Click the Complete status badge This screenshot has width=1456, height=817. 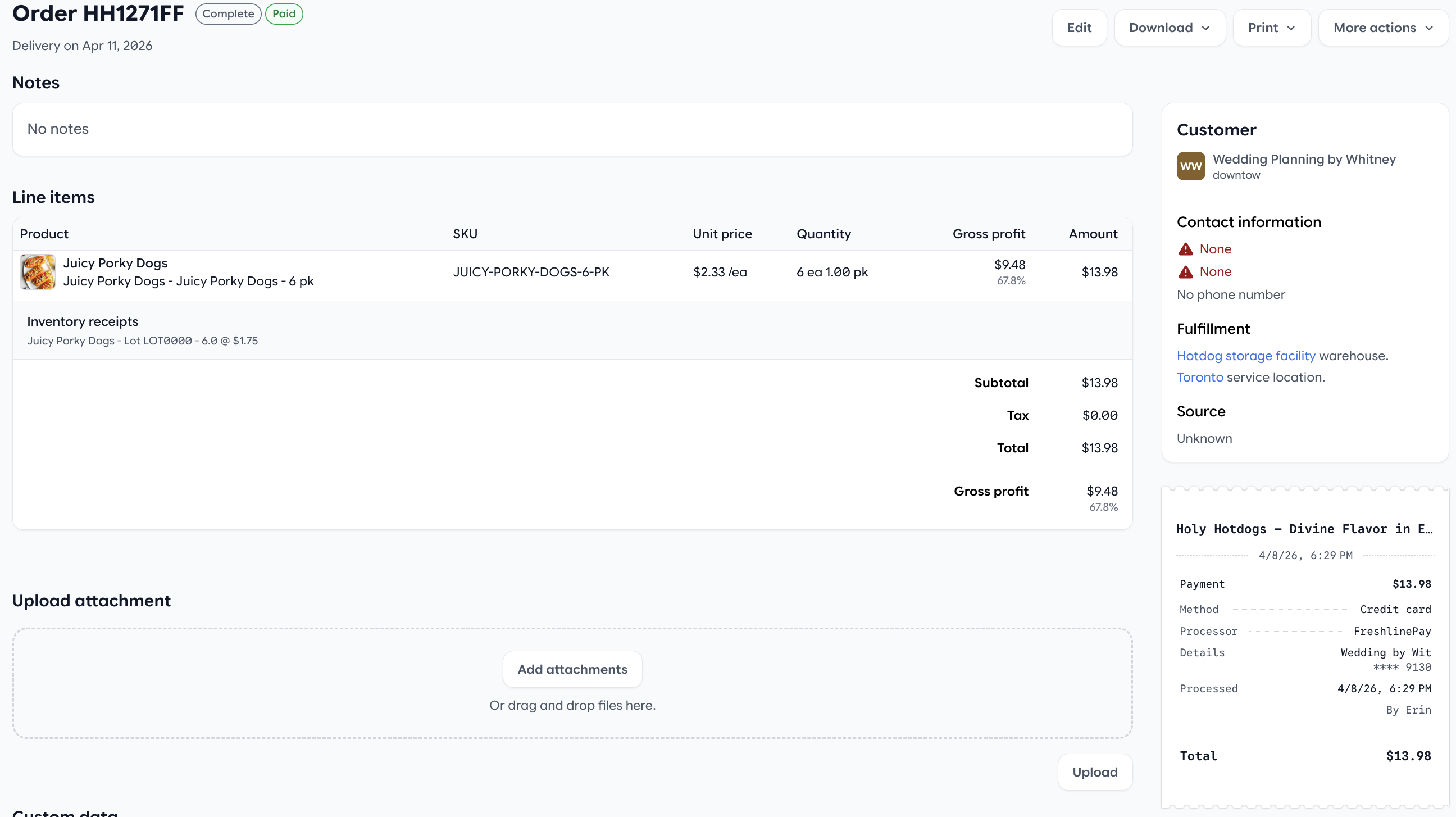pyautogui.click(x=228, y=13)
